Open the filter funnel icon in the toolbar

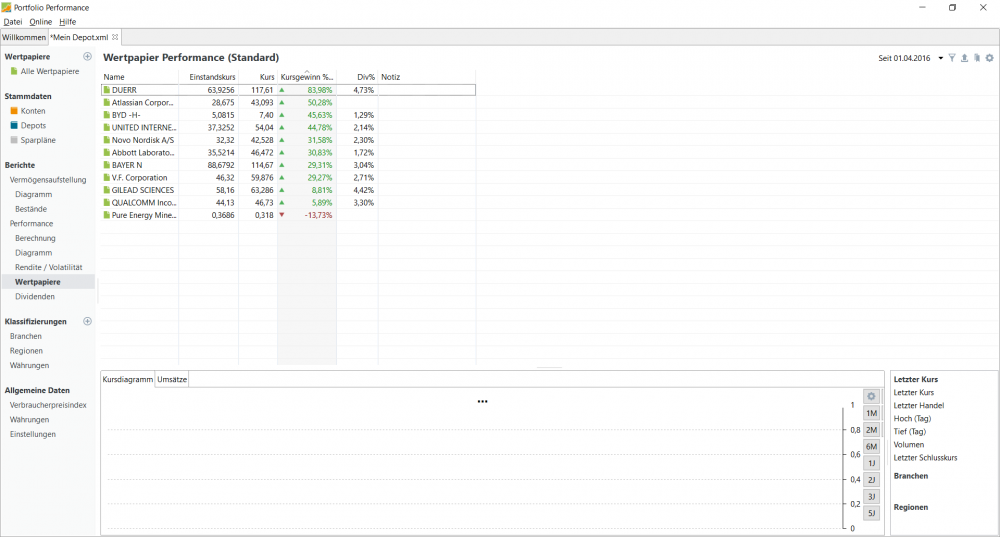click(x=952, y=58)
